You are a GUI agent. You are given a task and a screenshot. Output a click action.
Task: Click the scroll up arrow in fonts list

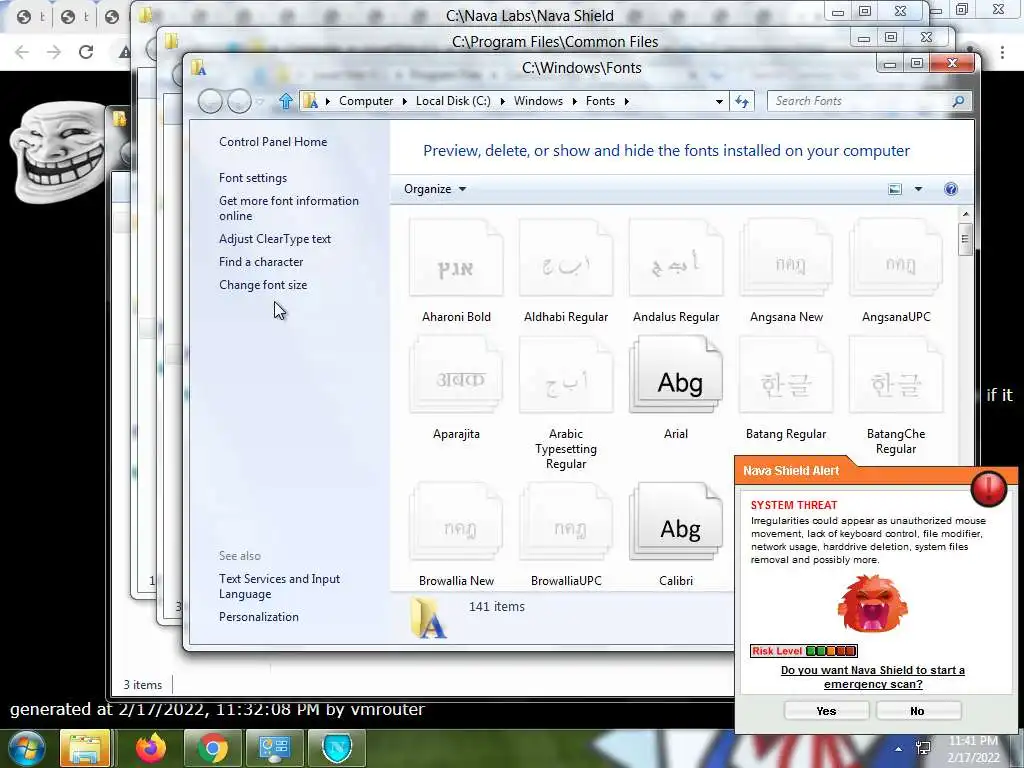coord(965,215)
